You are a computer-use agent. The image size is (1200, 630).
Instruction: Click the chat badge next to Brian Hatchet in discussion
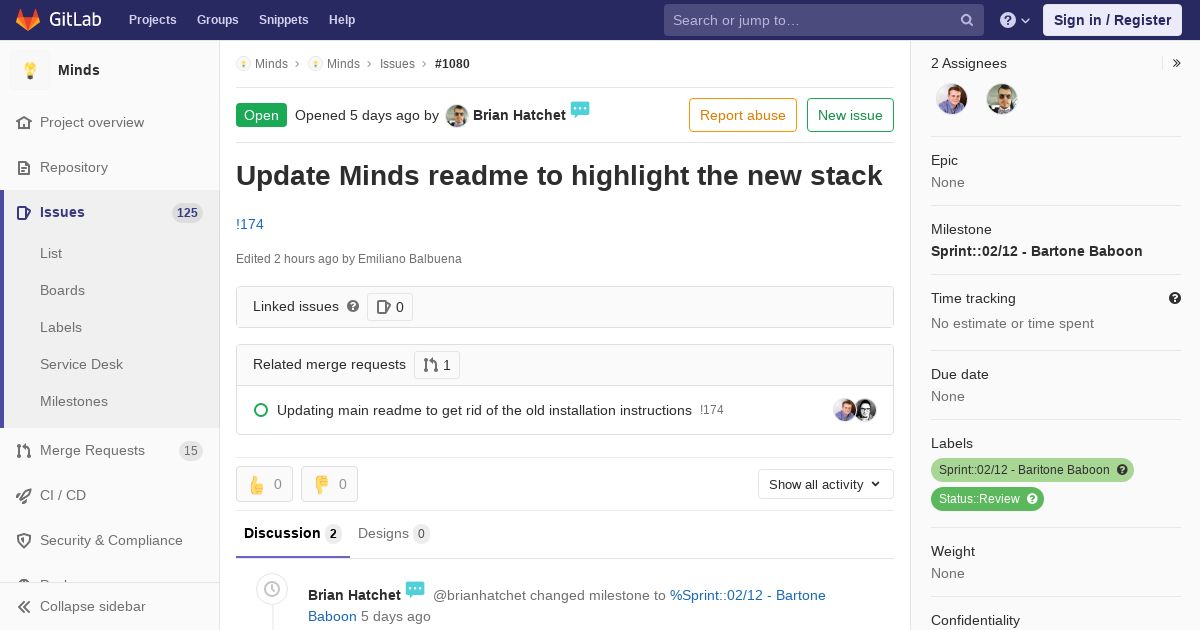tap(415, 589)
